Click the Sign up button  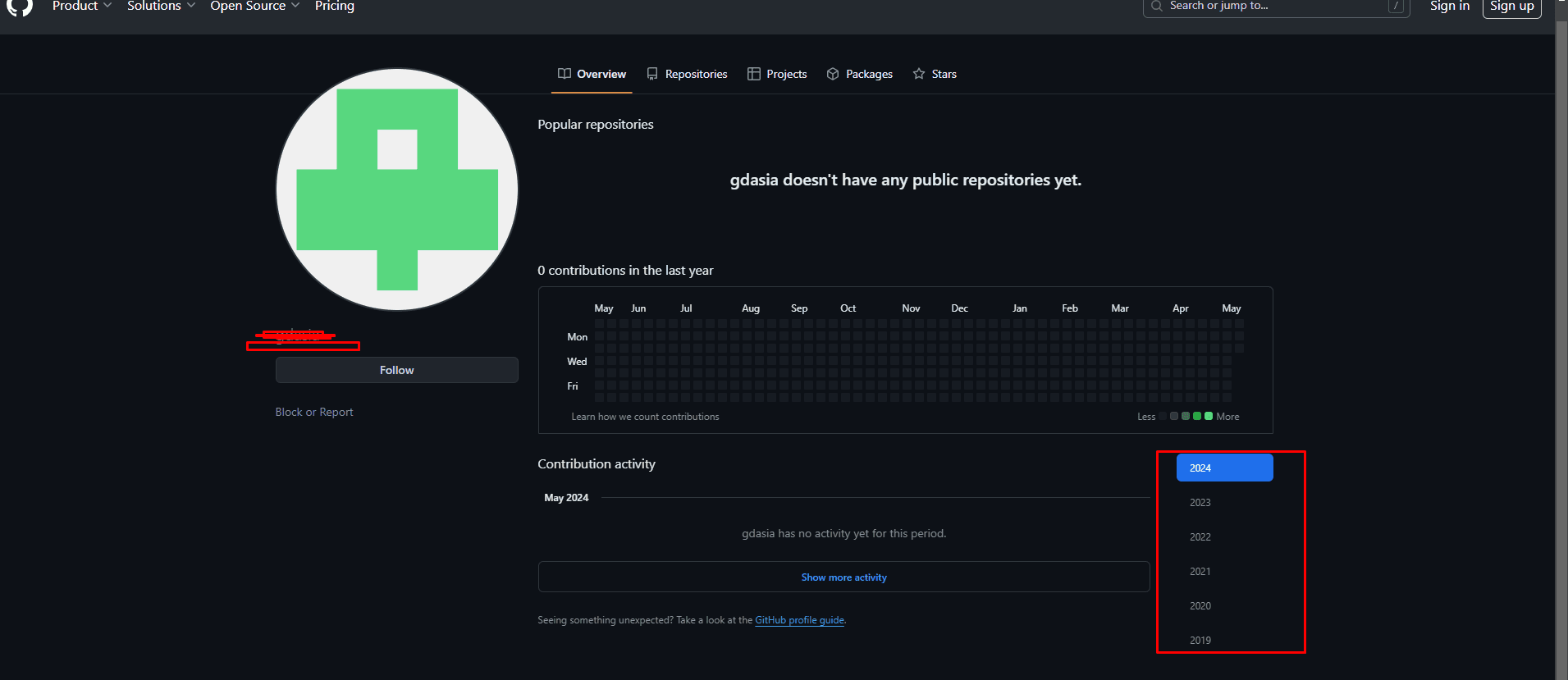click(1512, 7)
